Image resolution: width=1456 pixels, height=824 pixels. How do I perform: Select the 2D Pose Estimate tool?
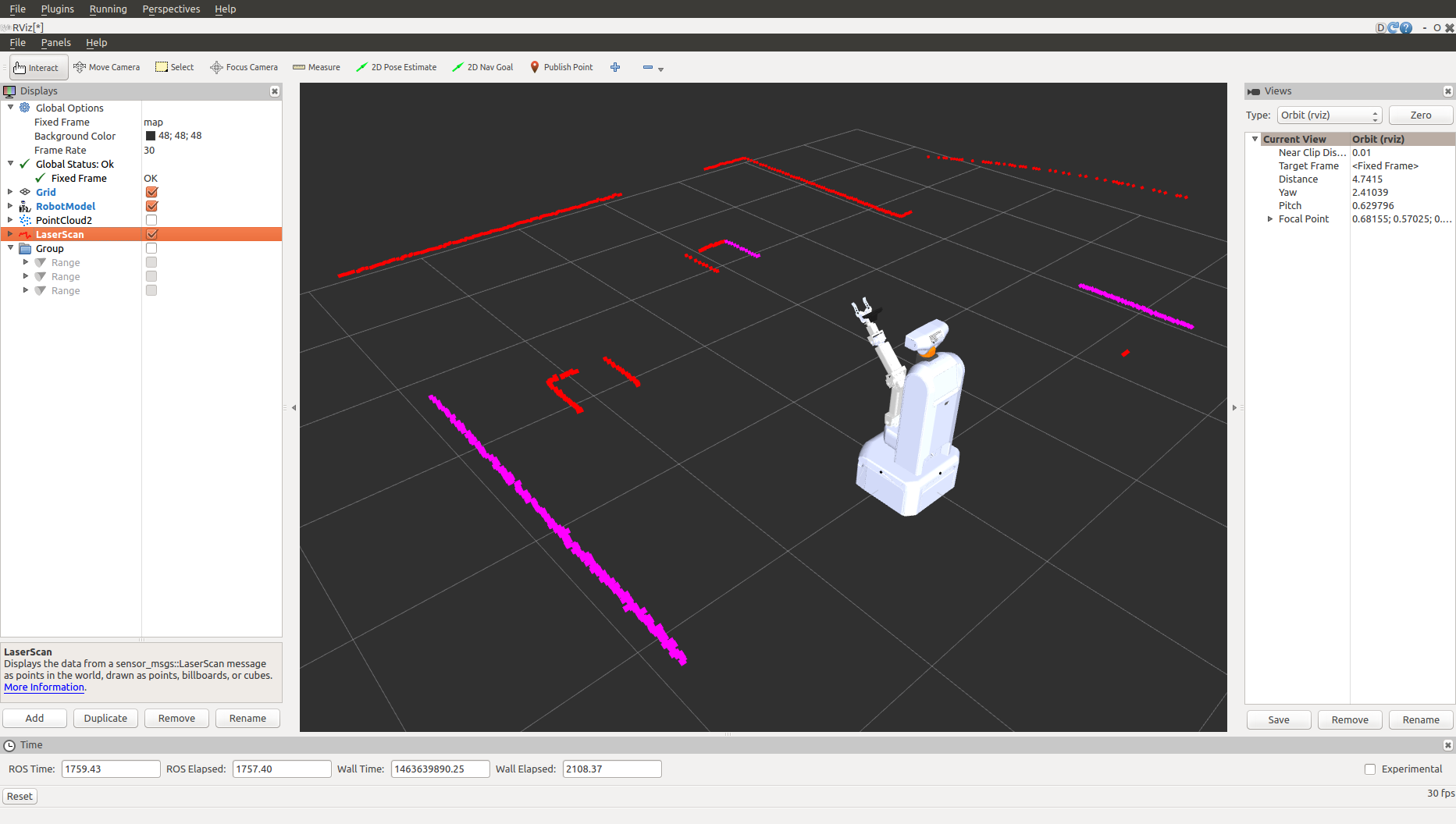point(396,68)
